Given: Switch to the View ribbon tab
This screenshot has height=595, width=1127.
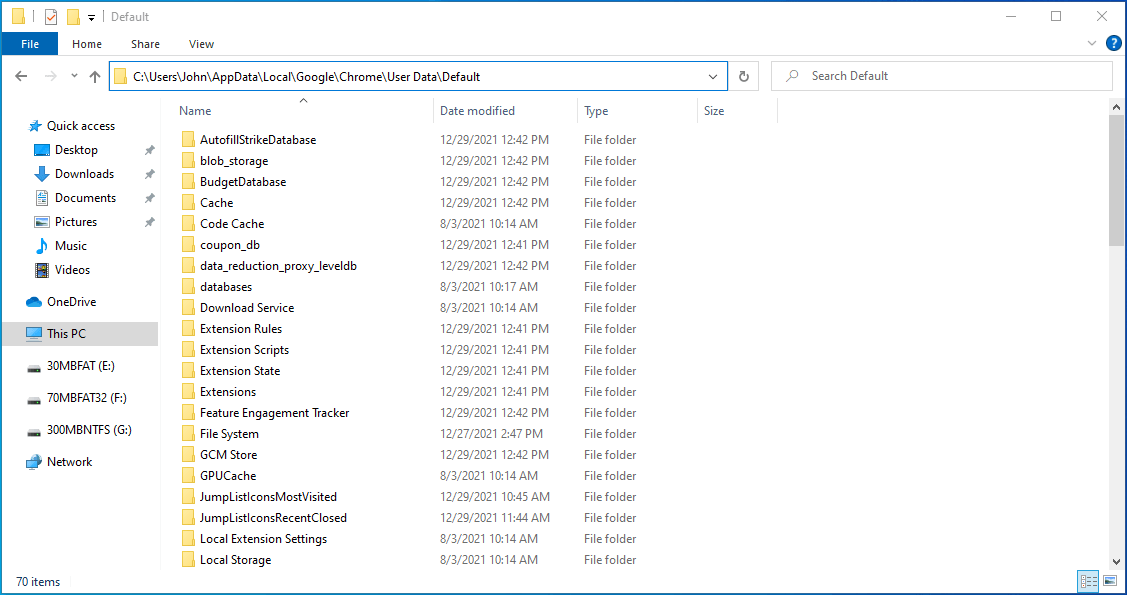Looking at the screenshot, I should [201, 44].
